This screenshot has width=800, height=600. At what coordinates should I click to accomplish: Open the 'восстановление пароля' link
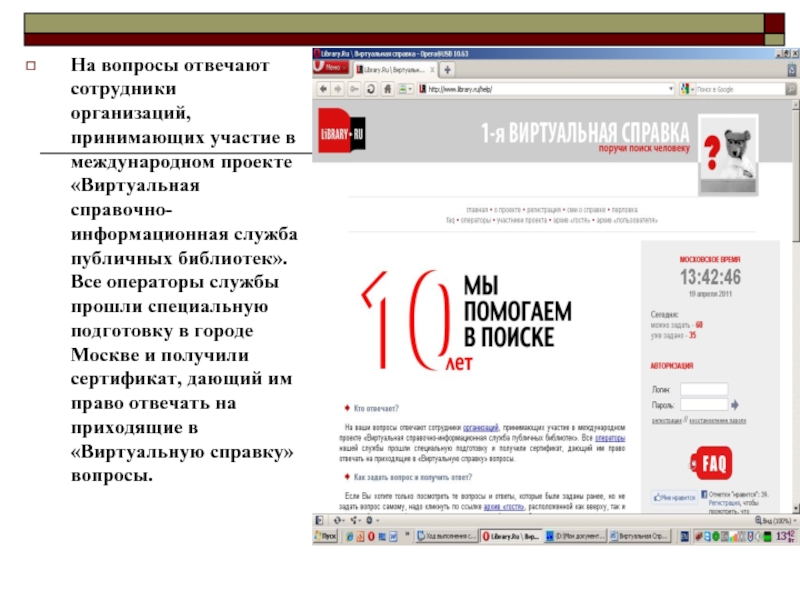(717, 420)
